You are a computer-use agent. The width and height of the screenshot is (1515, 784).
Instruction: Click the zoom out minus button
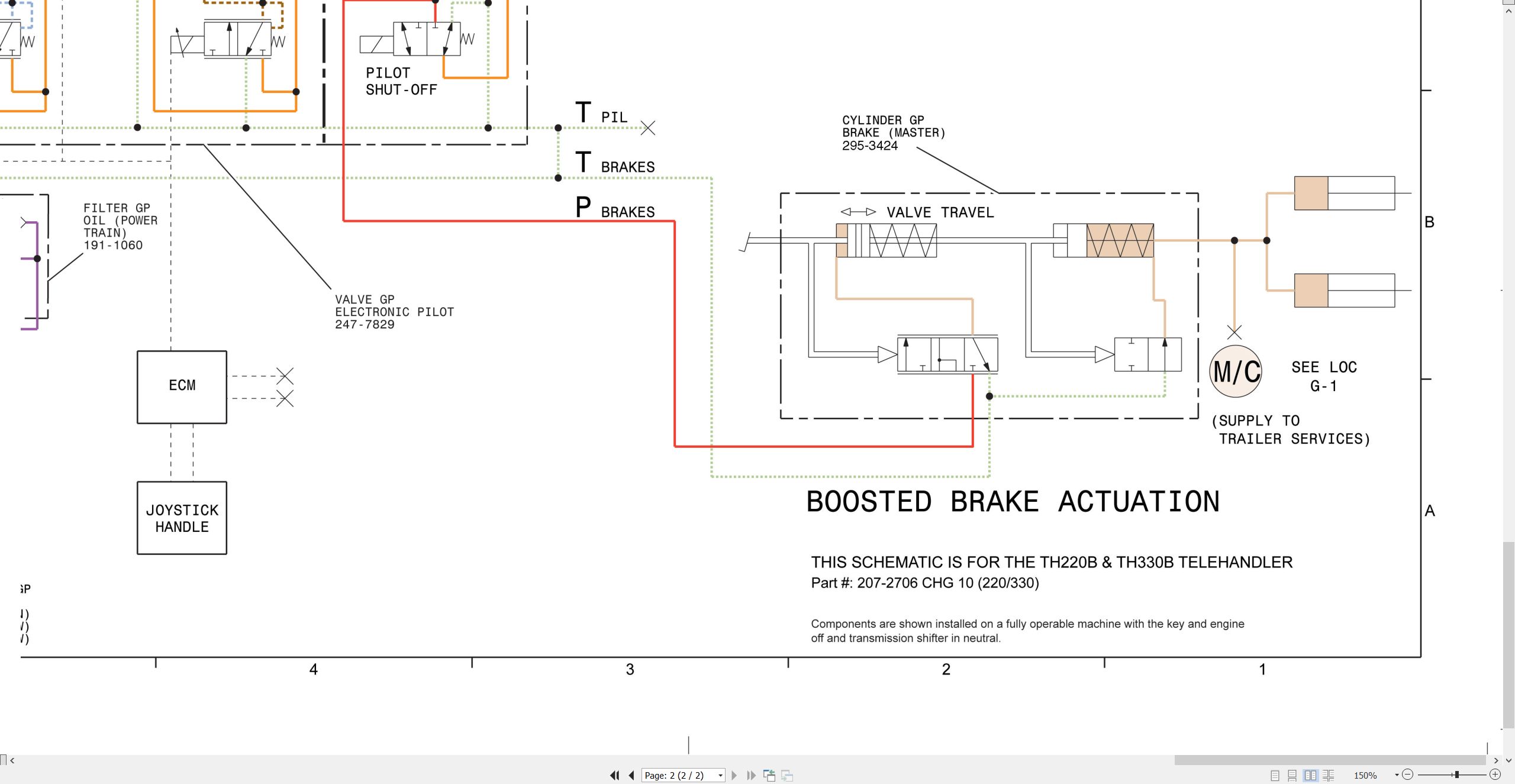[x=1408, y=775]
